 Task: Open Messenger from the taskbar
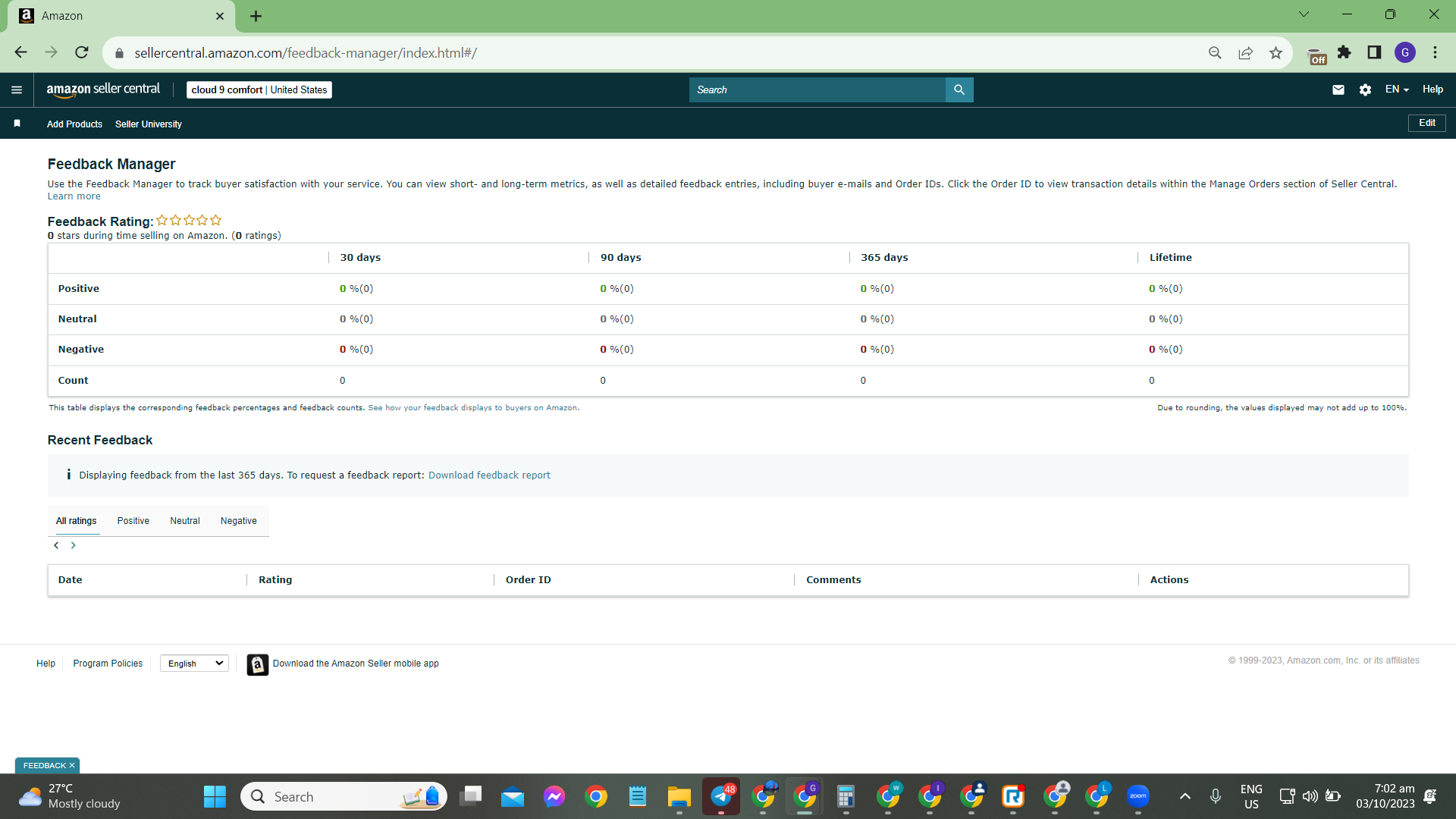coord(554,796)
